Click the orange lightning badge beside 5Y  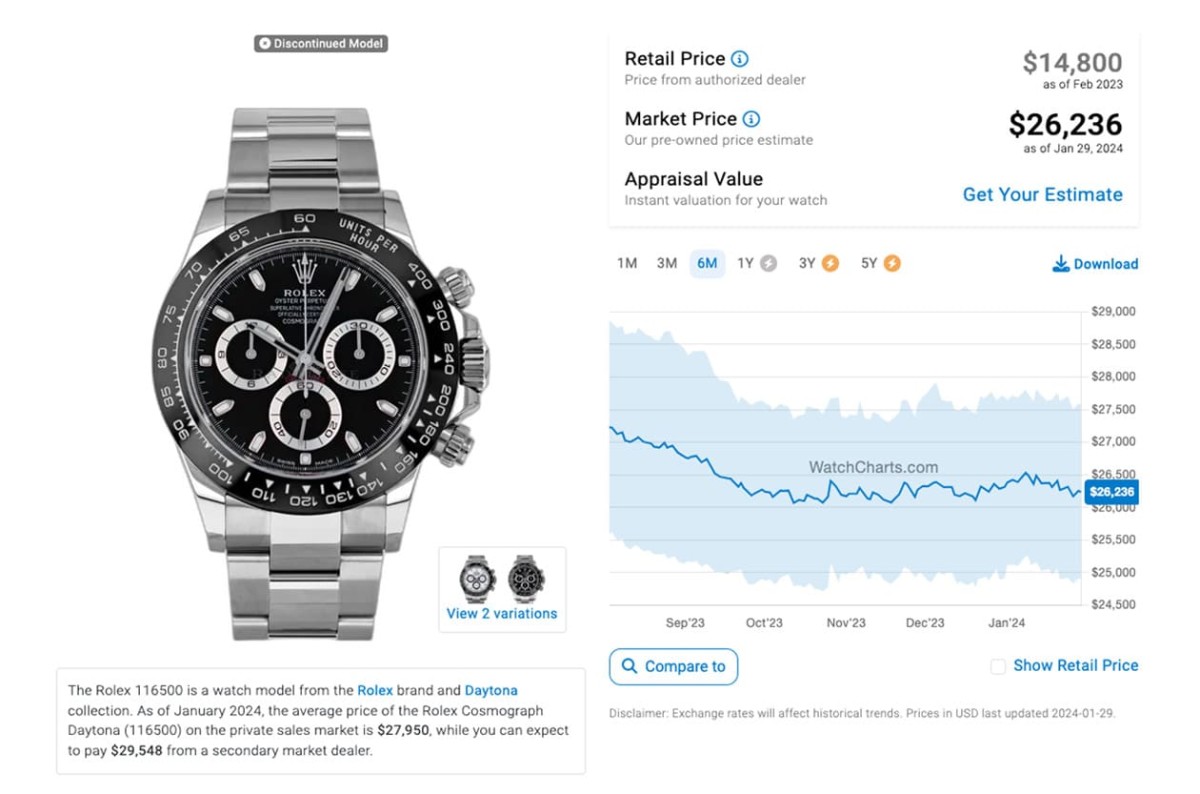892,264
